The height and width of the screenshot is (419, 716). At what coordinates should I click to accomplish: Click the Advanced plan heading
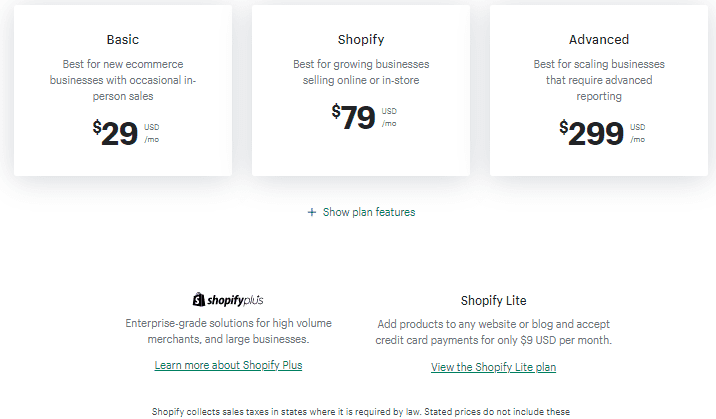599,40
